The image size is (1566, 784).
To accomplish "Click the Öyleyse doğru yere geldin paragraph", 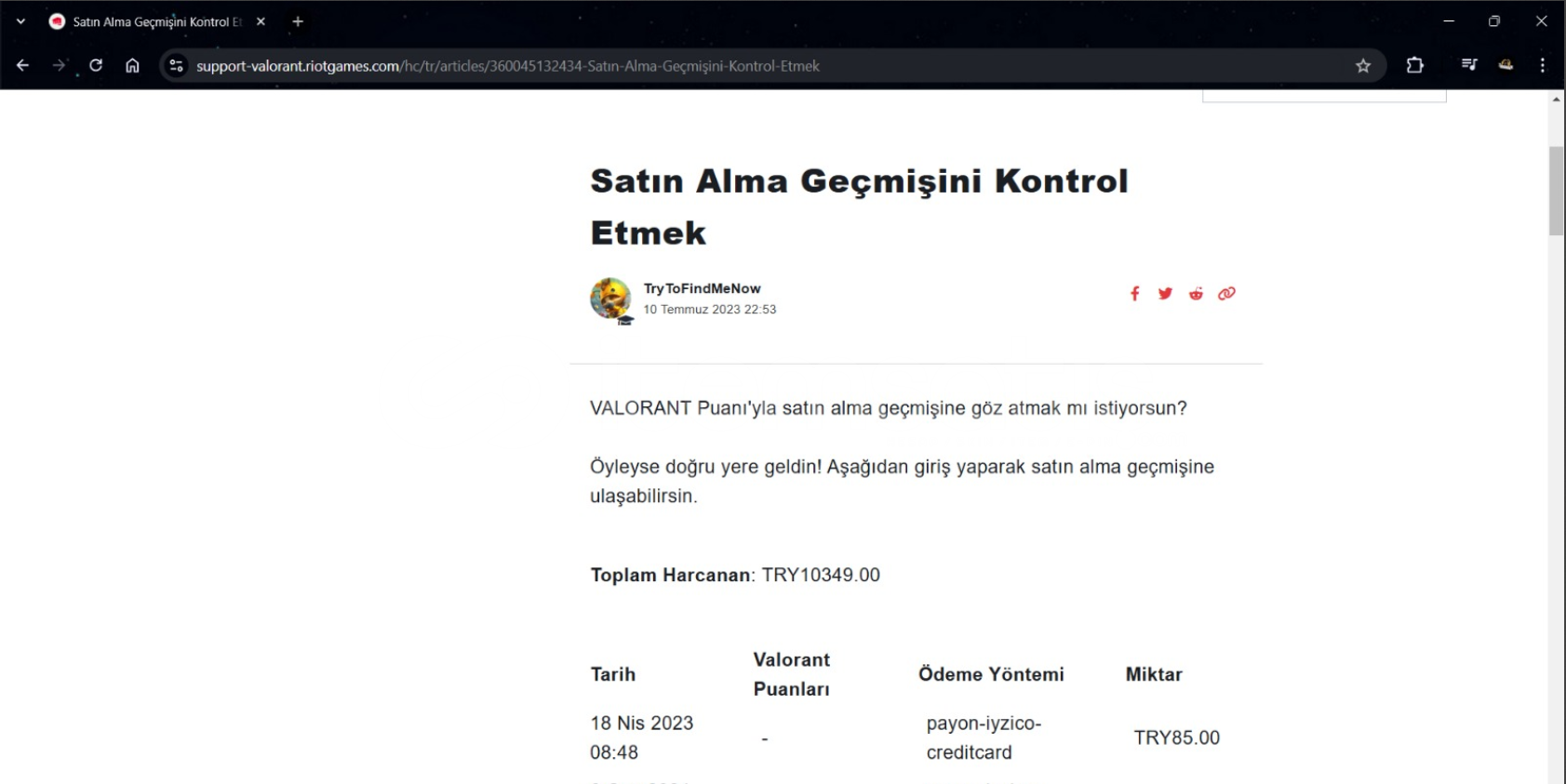I will [902, 481].
